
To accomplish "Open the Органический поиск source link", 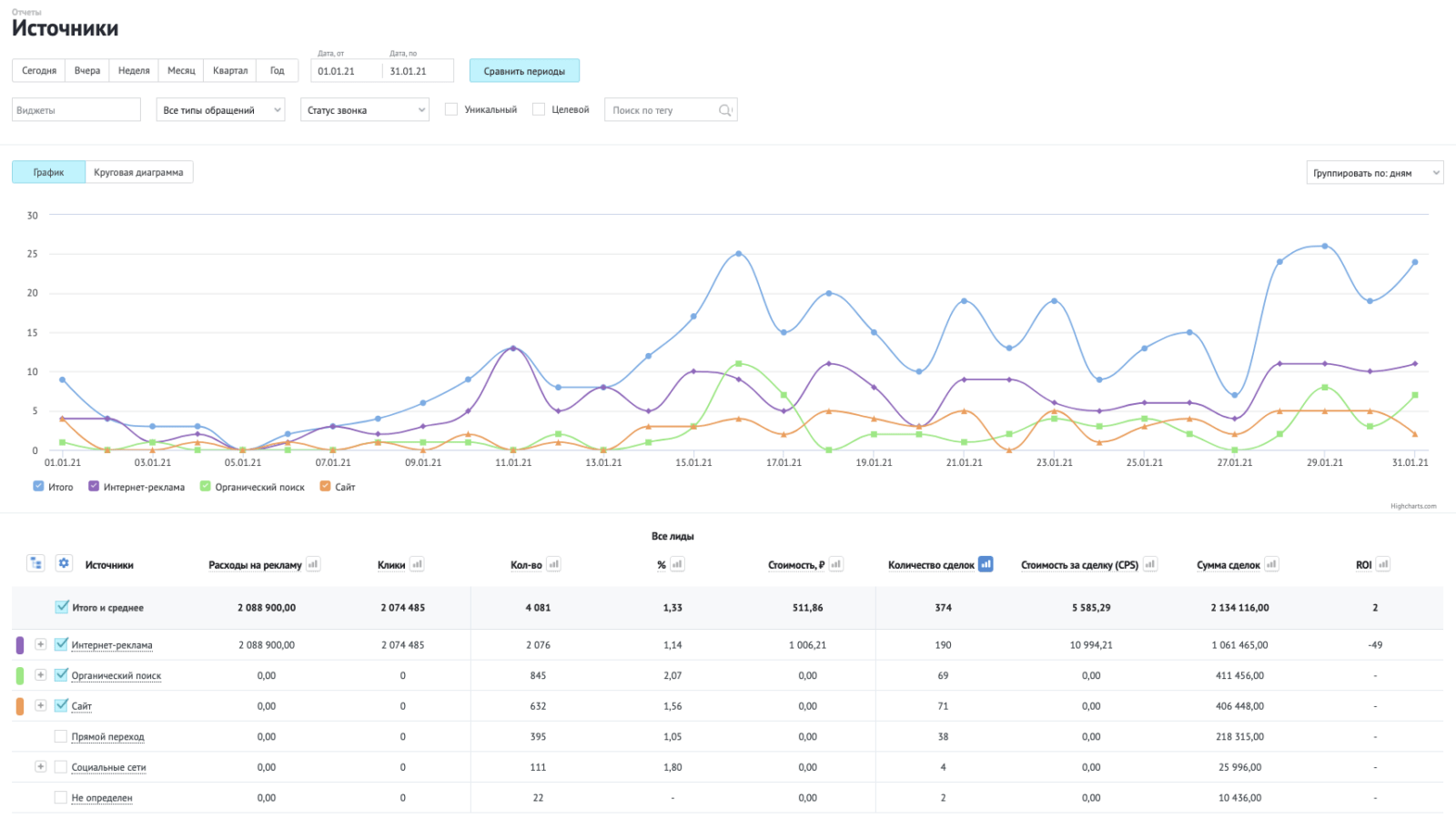I will tap(116, 675).
